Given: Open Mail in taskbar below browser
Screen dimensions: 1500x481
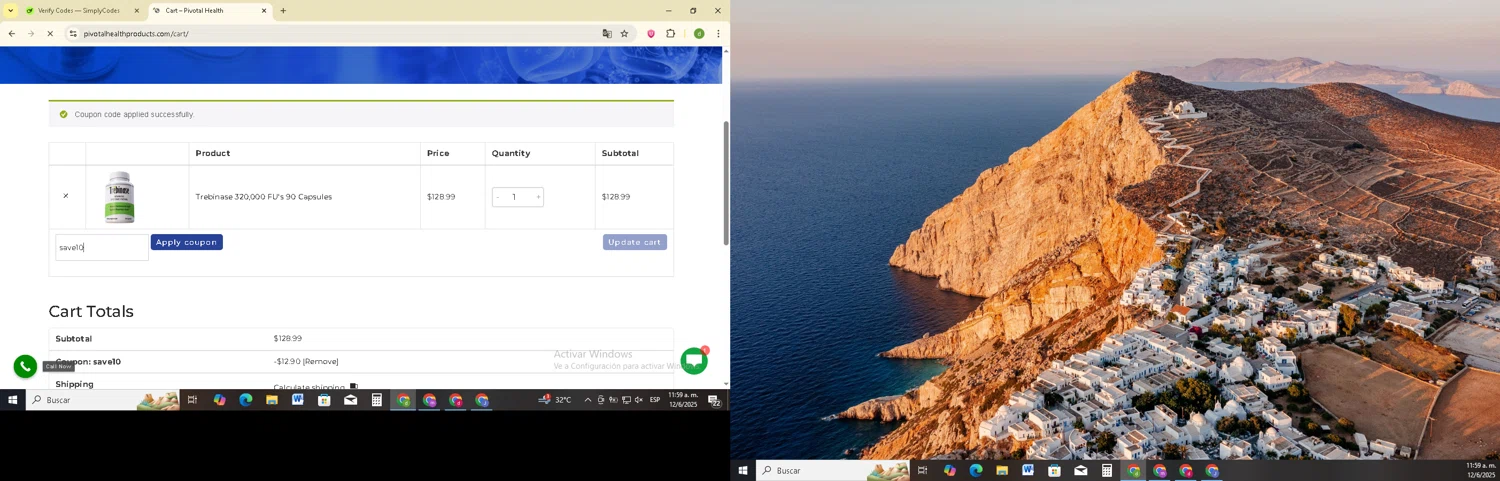Looking at the screenshot, I should pyautogui.click(x=350, y=400).
